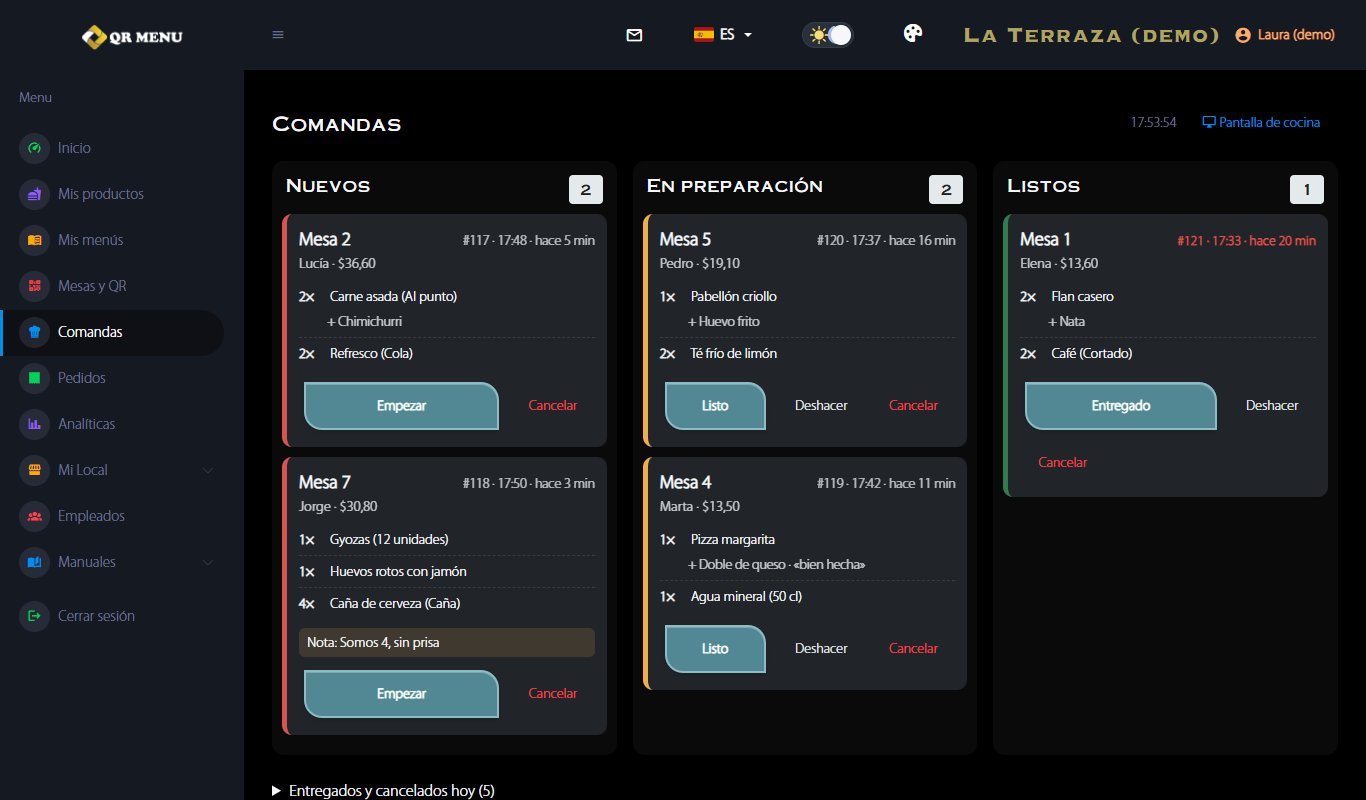The width and height of the screenshot is (1366, 800).
Task: Open Mesas y QR menu item
Action: [92, 286]
